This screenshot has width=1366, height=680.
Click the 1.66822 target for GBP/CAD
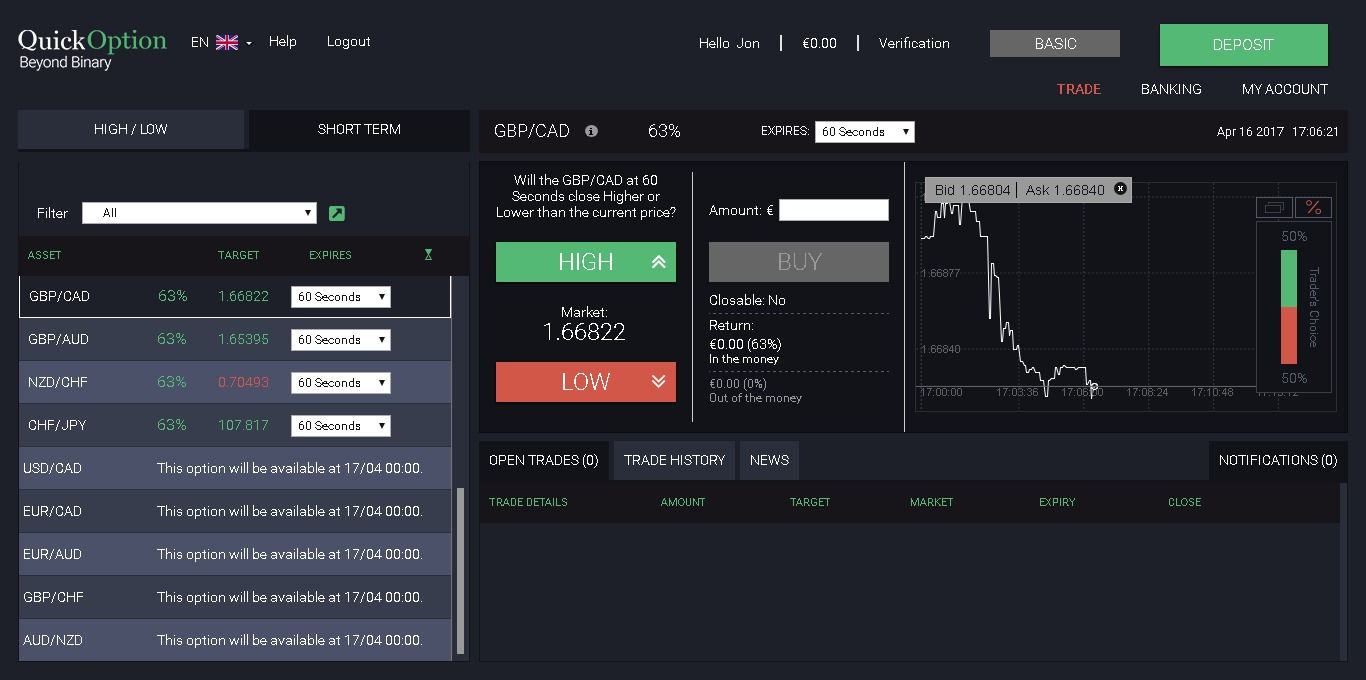[244, 297]
